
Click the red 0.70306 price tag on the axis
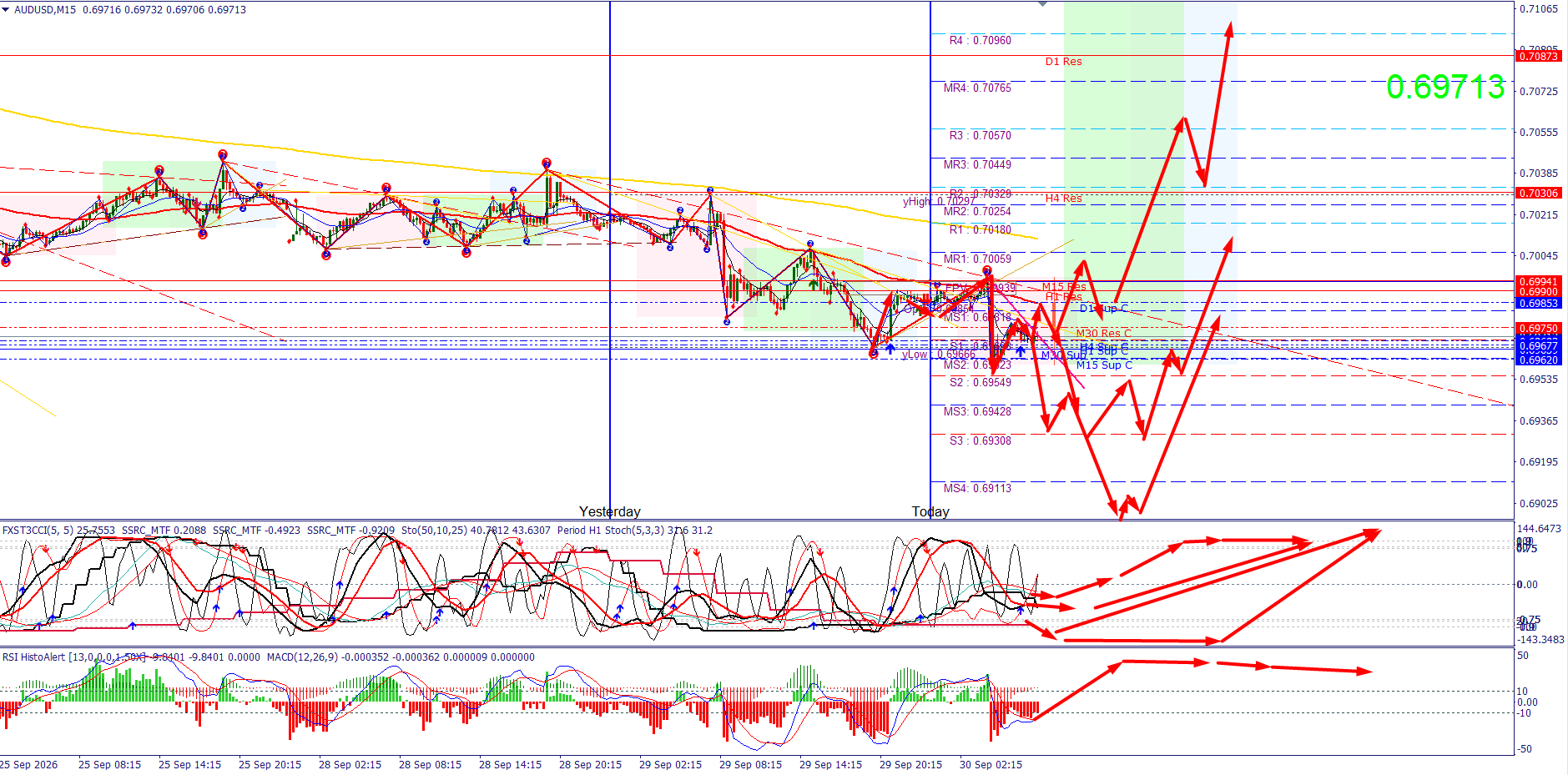1538,193
